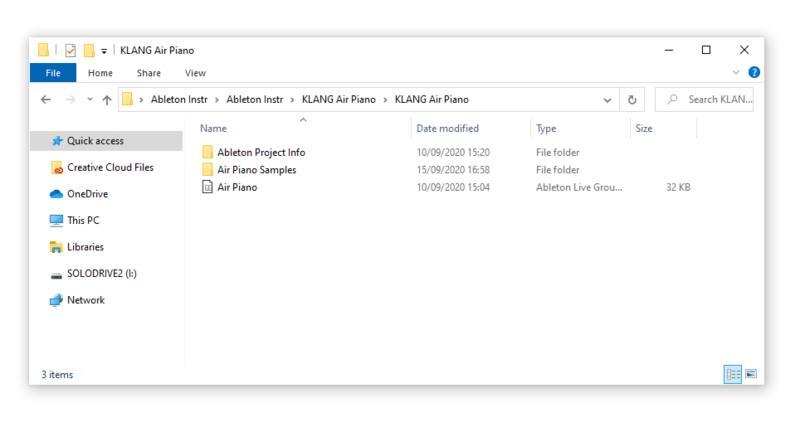Sort files by Date modified column
The height and width of the screenshot is (437, 800).
click(x=447, y=129)
